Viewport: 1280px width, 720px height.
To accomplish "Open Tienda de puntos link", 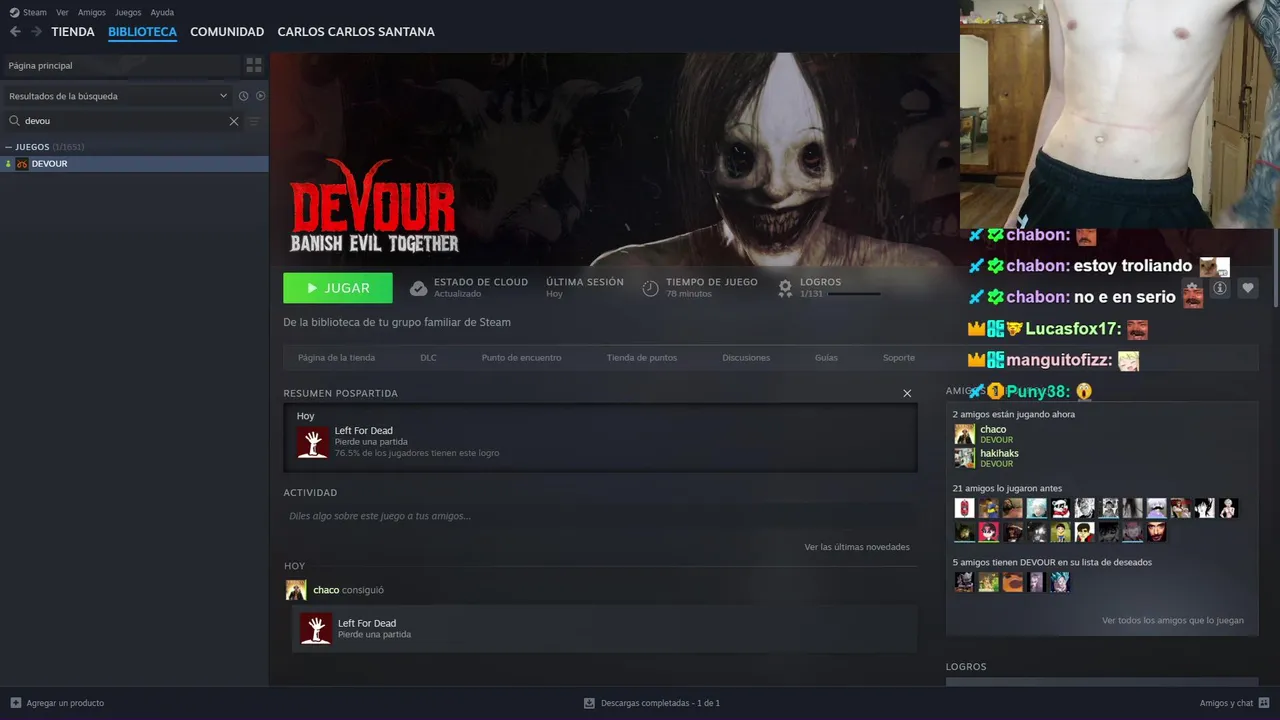I will click(642, 358).
